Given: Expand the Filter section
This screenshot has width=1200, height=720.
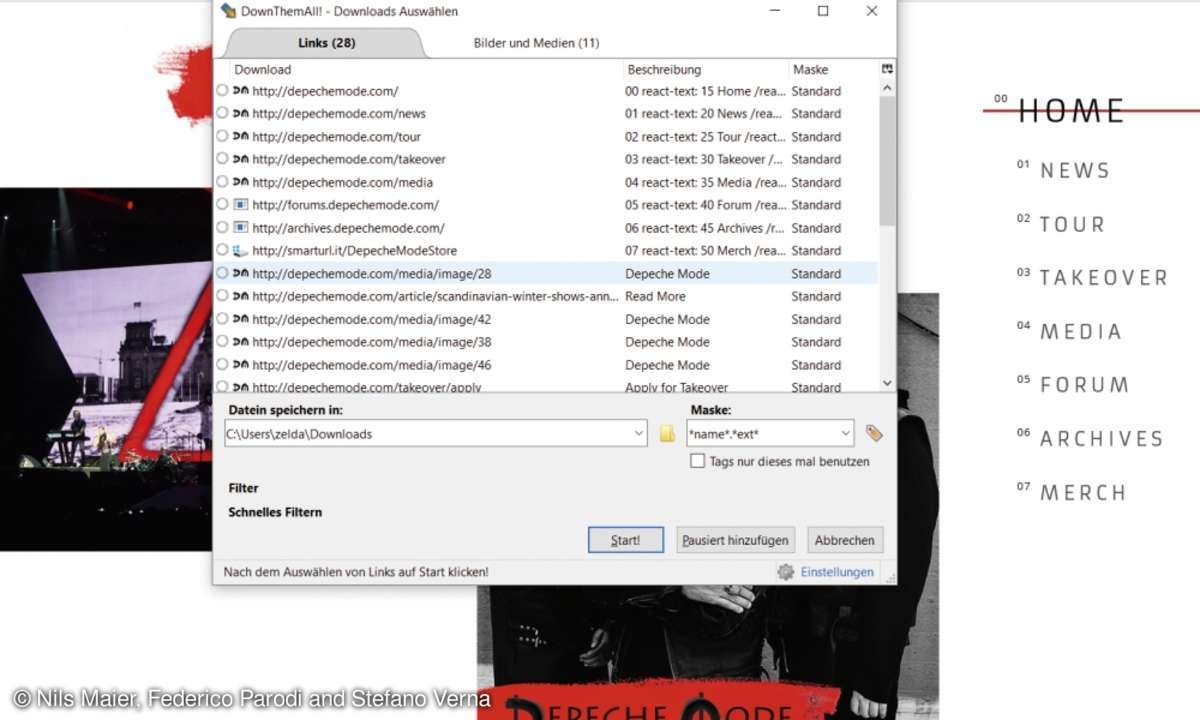Looking at the screenshot, I should 243,488.
